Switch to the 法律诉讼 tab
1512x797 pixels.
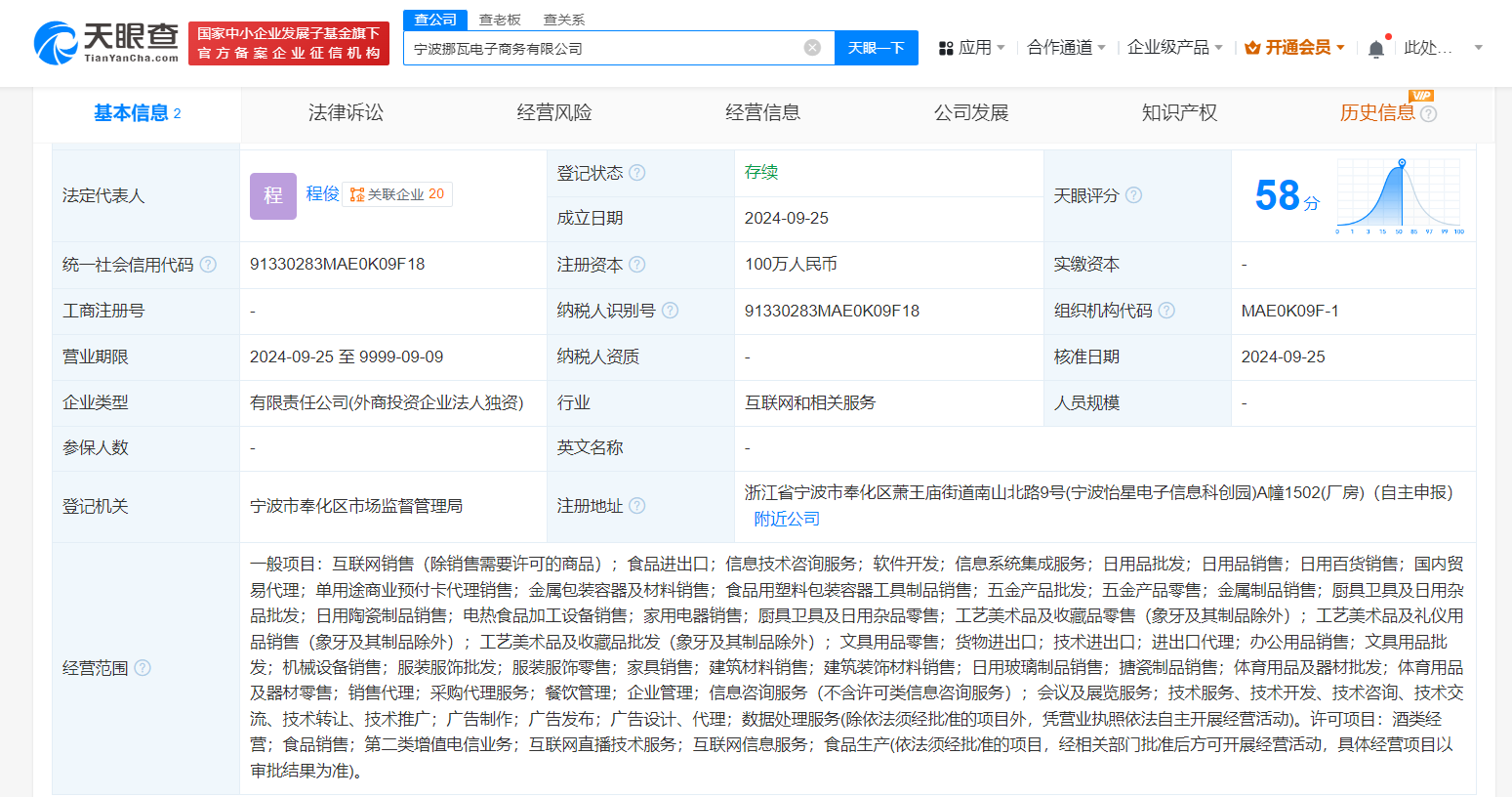click(346, 113)
